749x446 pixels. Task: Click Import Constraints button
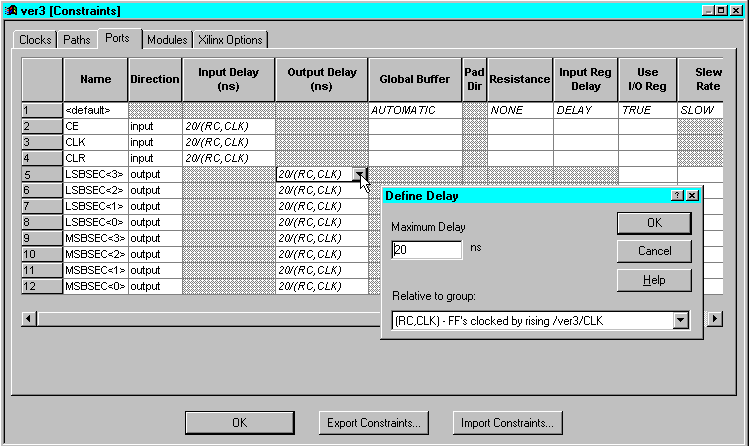(507, 423)
